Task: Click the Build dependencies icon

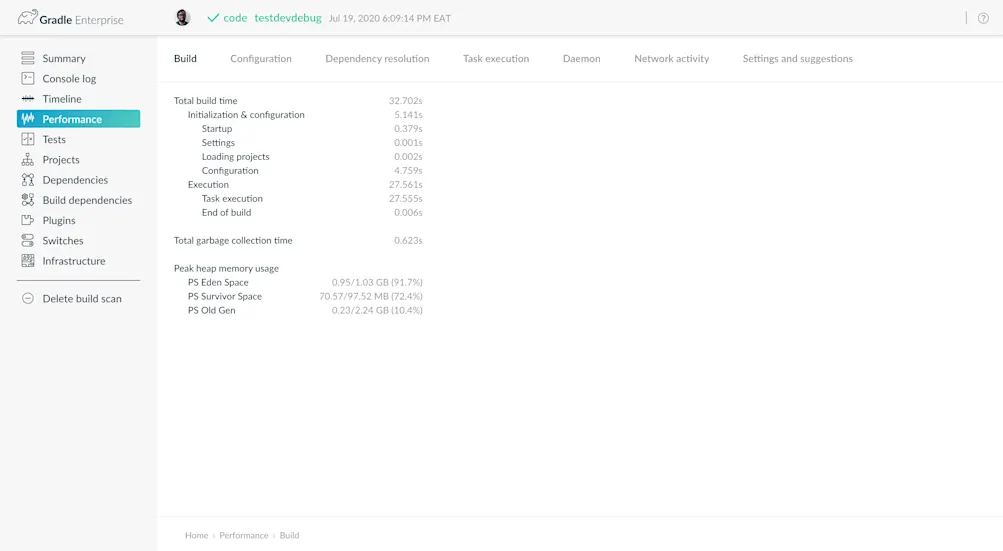Action: [28, 200]
